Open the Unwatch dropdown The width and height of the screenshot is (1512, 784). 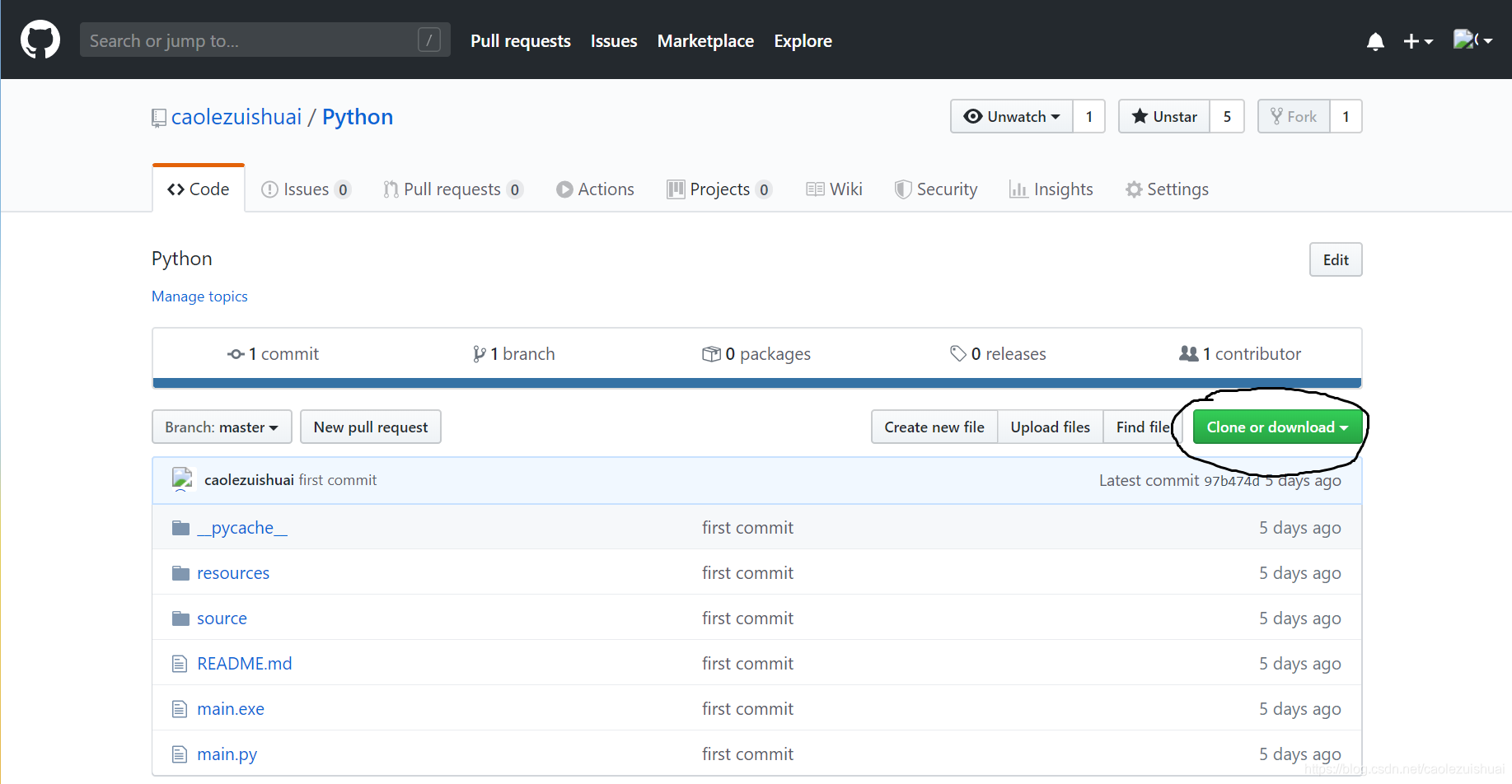click(x=1012, y=116)
